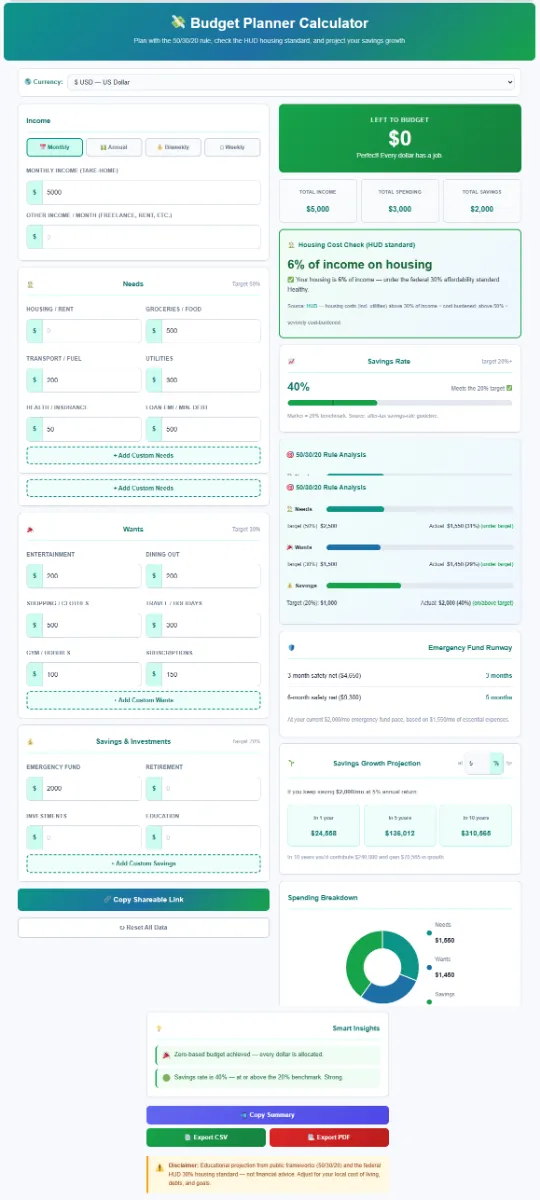Click the Savings & Investments moneybag icon
This screenshot has width=540, height=1200.
[30, 742]
